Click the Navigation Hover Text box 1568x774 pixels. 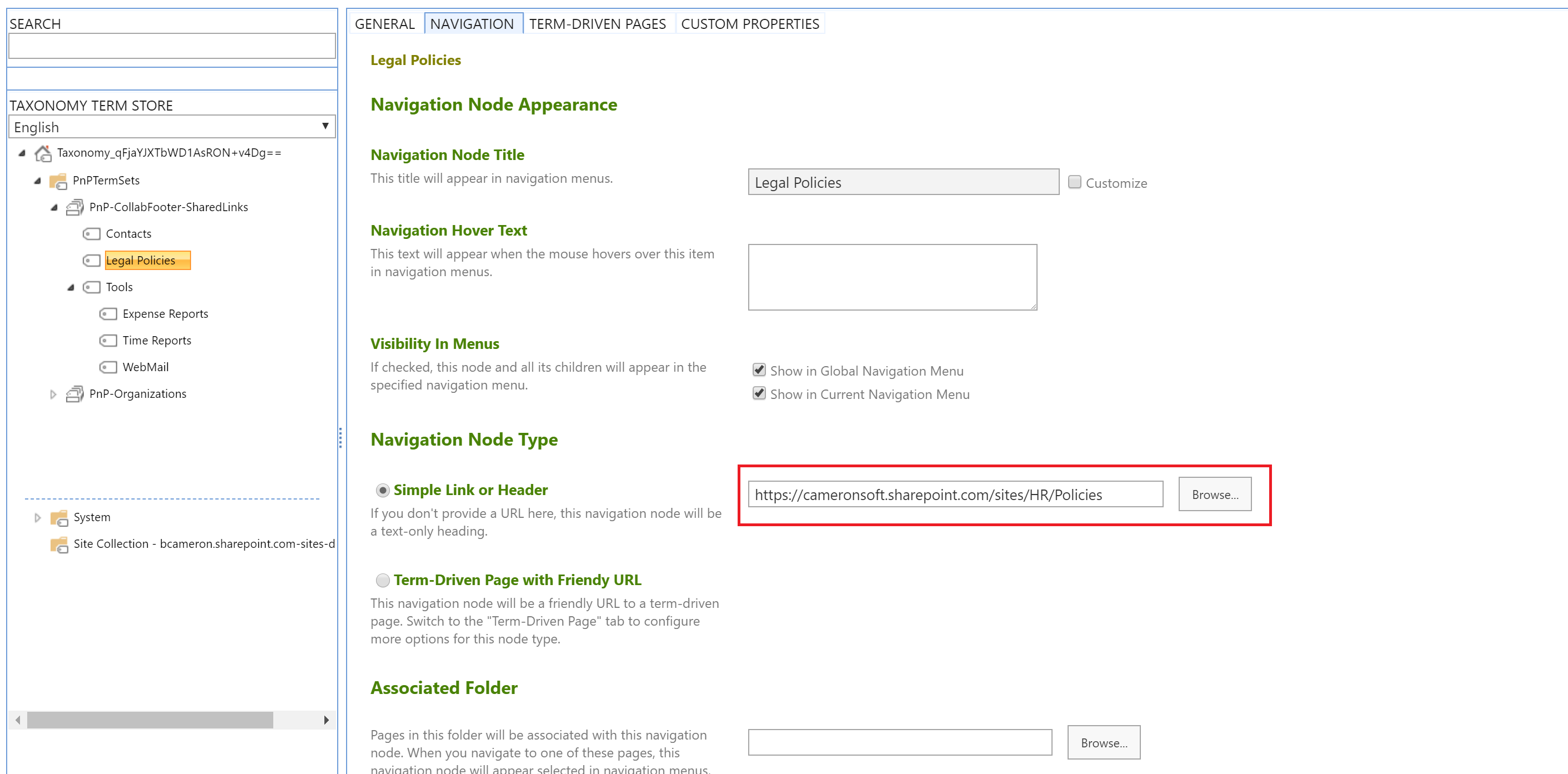click(x=891, y=277)
